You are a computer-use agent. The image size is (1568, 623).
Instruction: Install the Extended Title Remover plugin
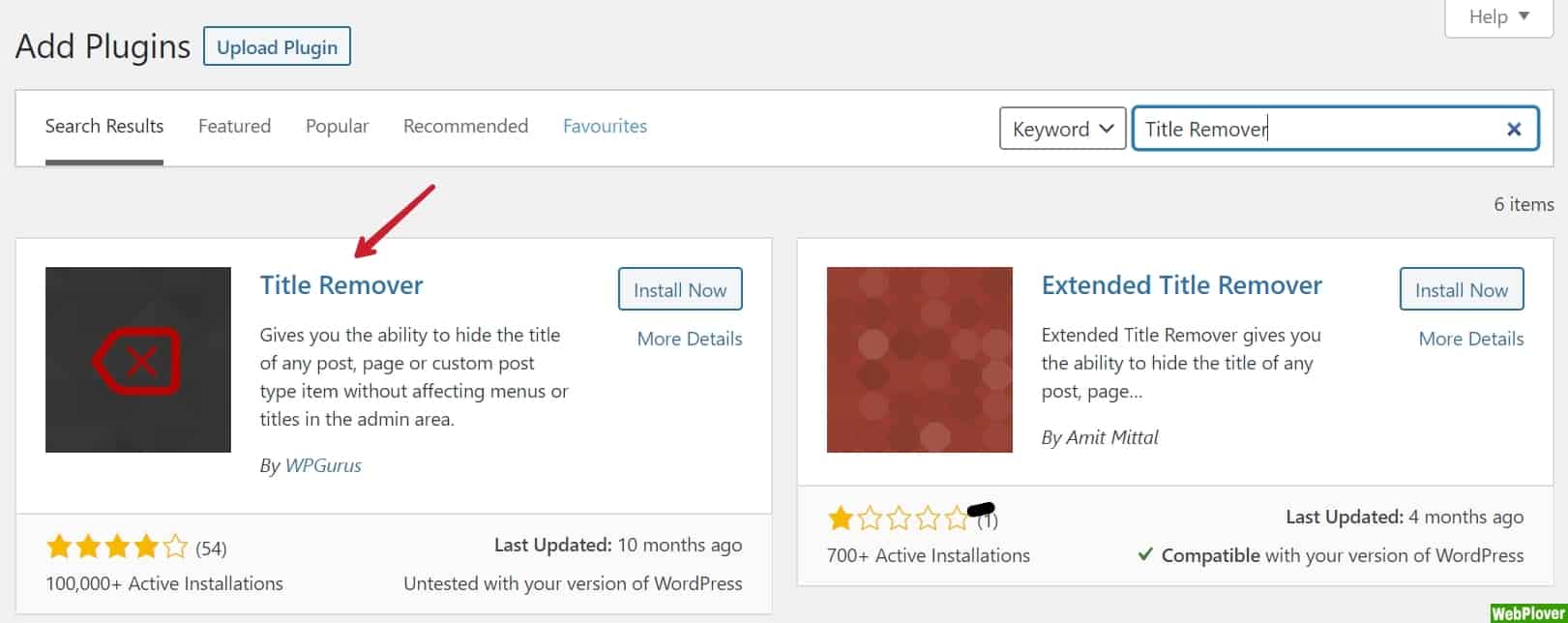1461,290
